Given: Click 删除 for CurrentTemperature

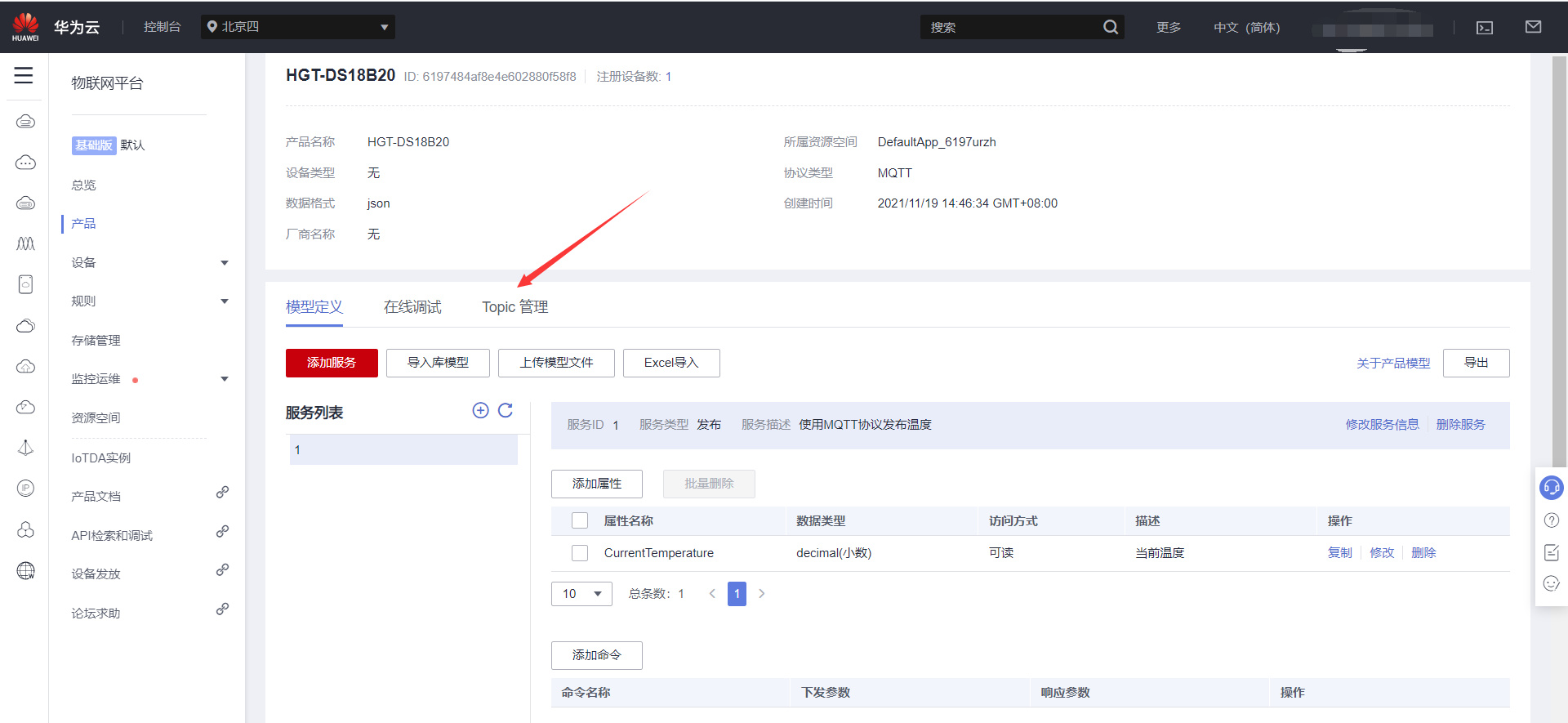Looking at the screenshot, I should tap(1423, 553).
